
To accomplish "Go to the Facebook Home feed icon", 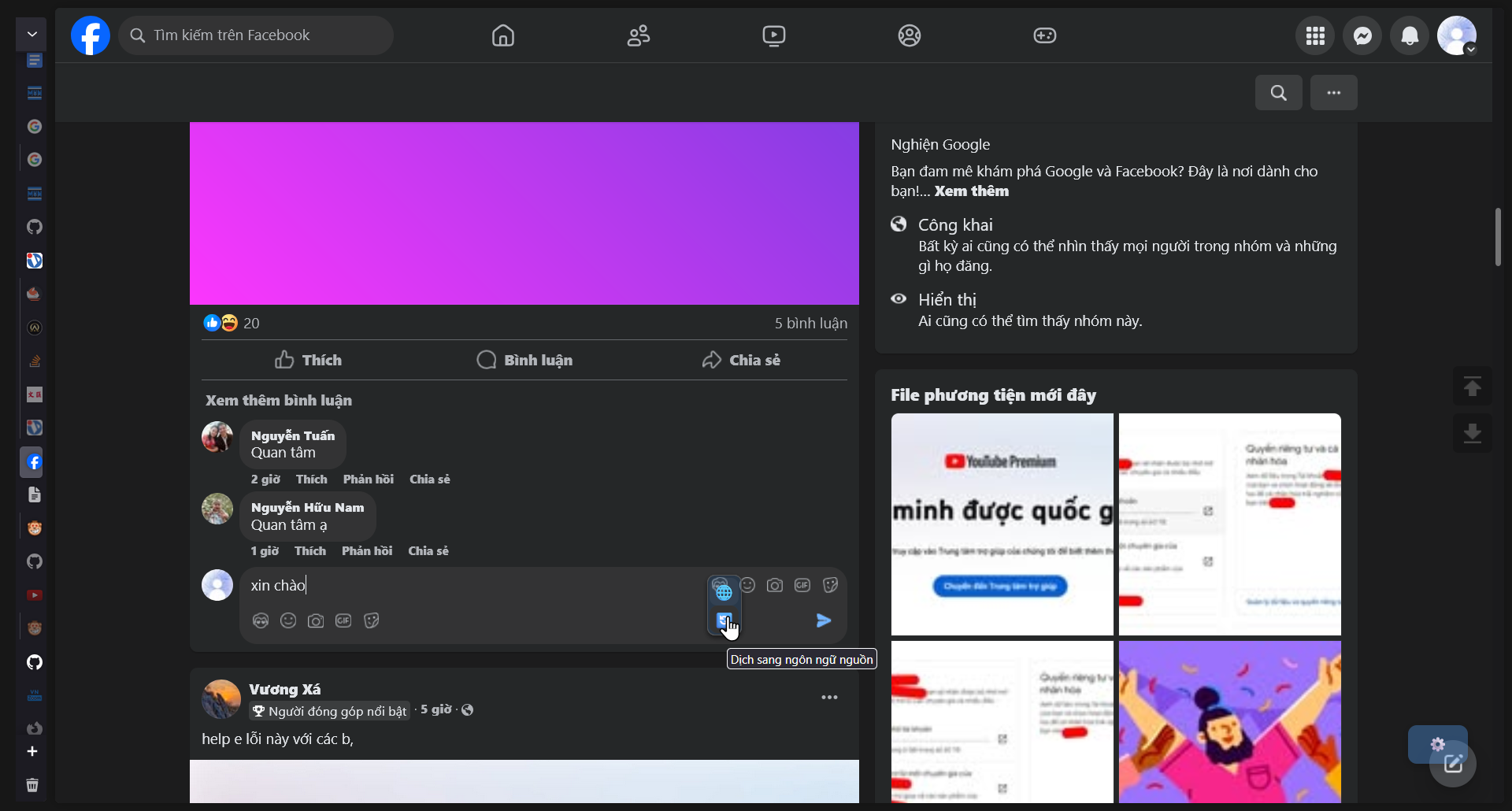I will [x=503, y=35].
